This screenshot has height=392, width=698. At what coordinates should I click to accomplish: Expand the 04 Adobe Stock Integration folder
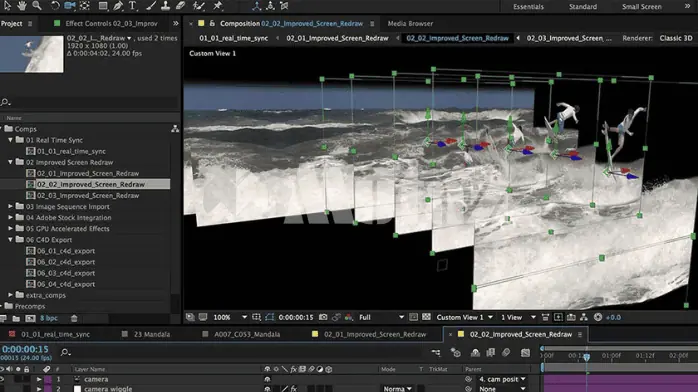point(11,218)
